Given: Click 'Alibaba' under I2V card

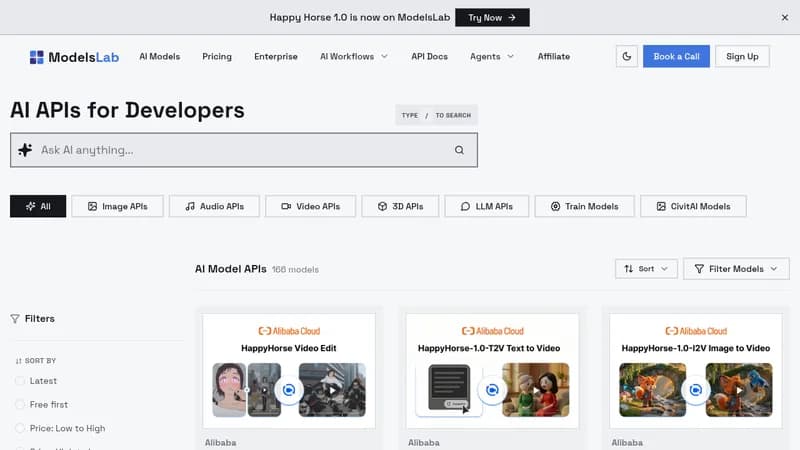Looking at the screenshot, I should tap(627, 442).
